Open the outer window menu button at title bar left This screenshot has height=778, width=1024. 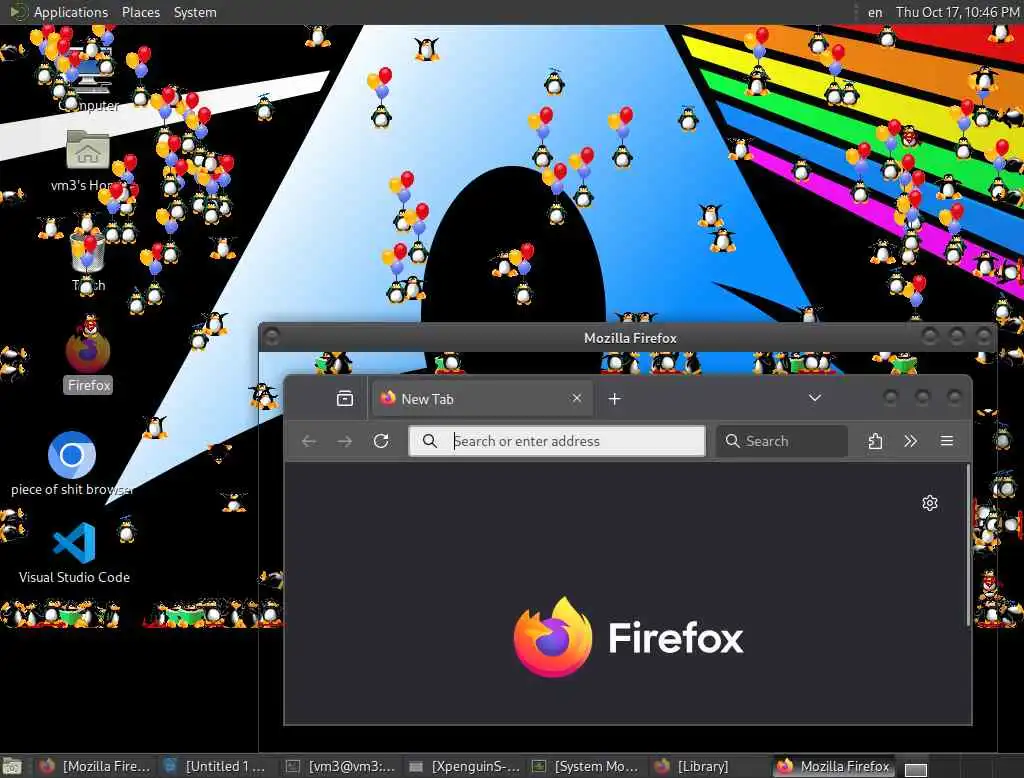click(x=272, y=336)
